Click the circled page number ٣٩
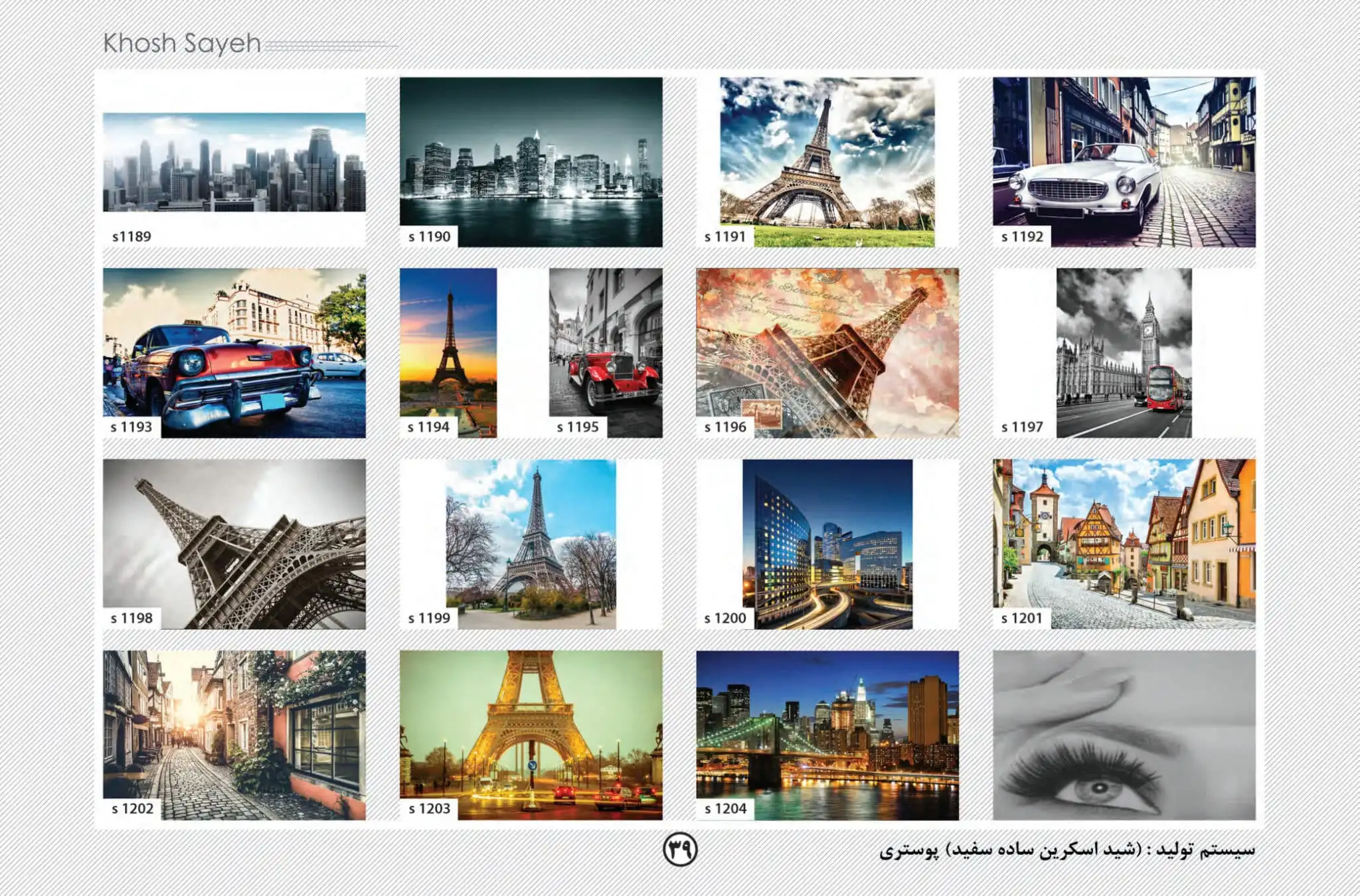The image size is (1360, 896). [680, 849]
